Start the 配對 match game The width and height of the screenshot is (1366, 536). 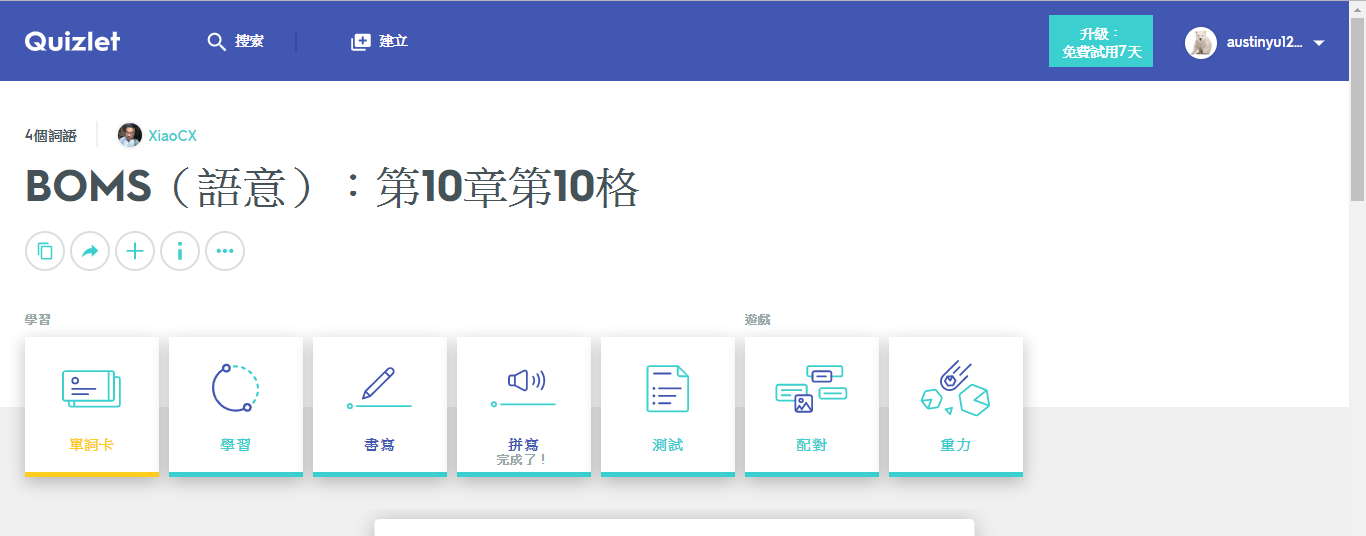(812, 407)
